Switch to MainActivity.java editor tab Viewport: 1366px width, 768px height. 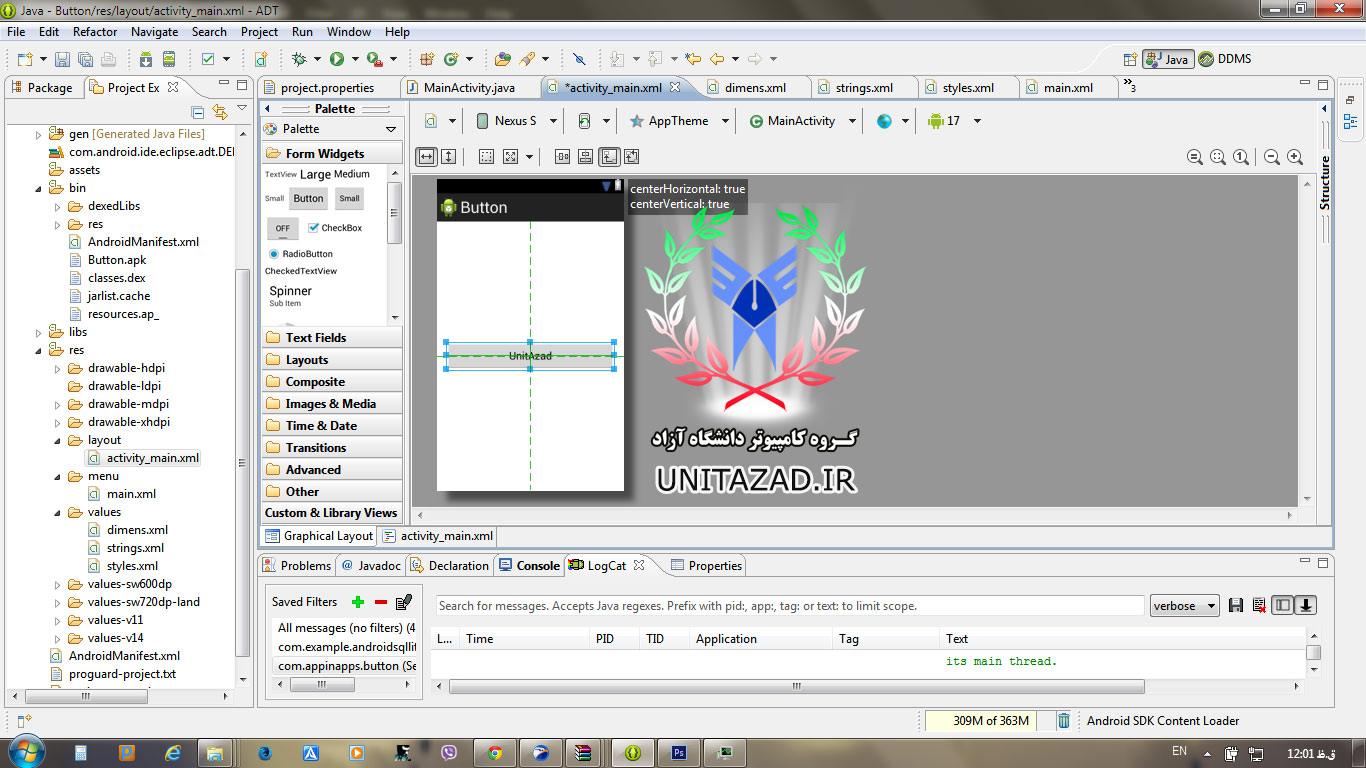[469, 88]
